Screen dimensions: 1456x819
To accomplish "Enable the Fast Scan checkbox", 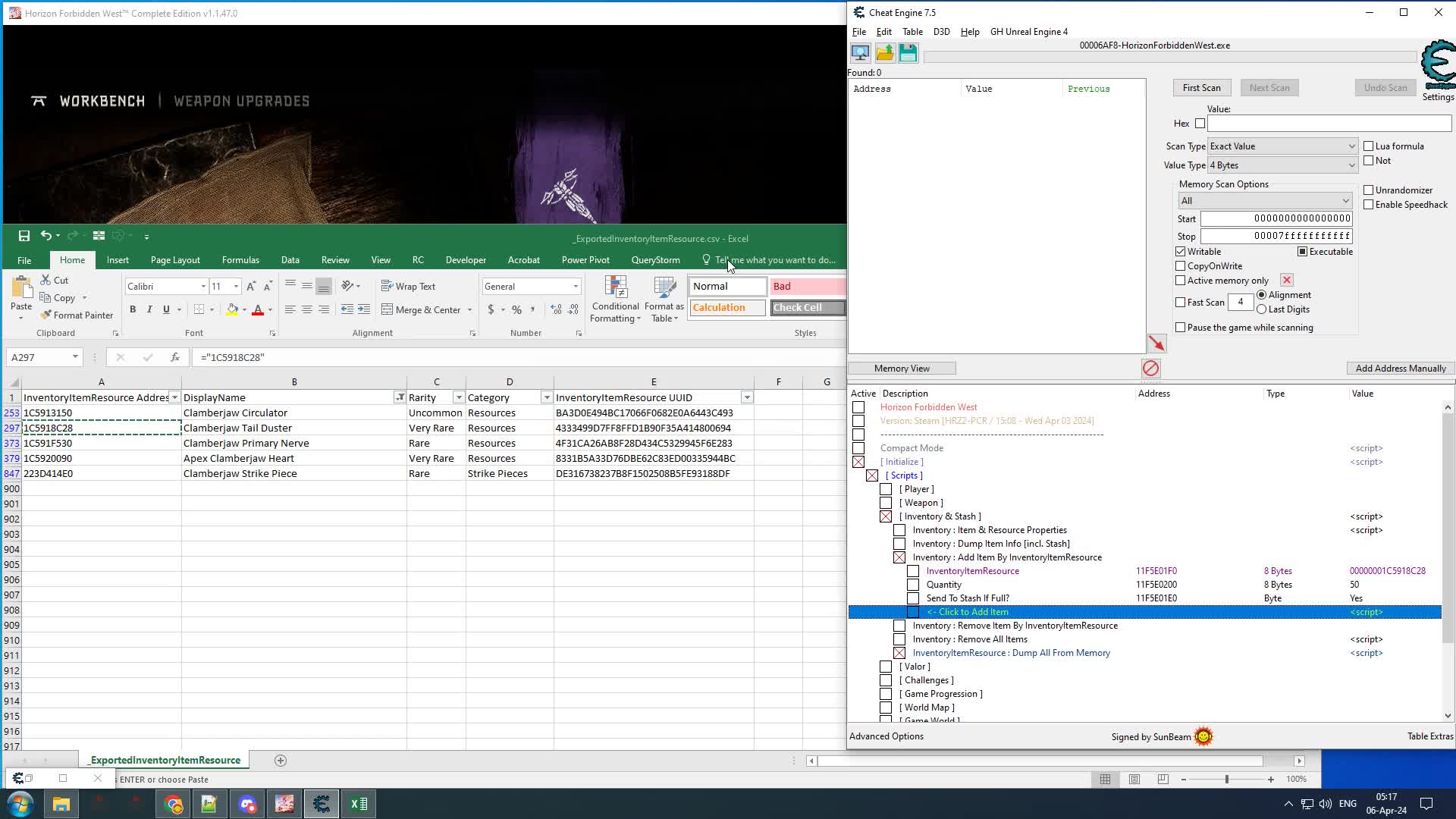I will (x=1180, y=302).
